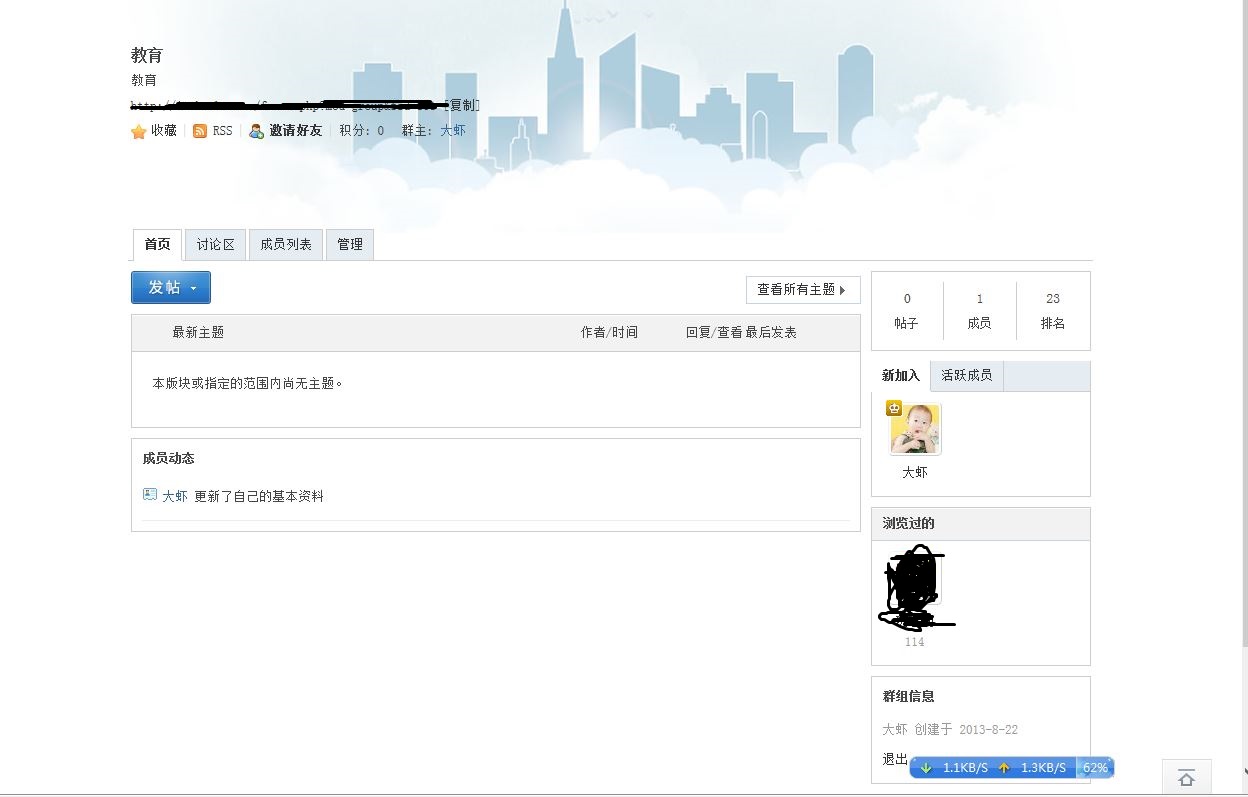Click the 最后发表 column header

pos(771,333)
